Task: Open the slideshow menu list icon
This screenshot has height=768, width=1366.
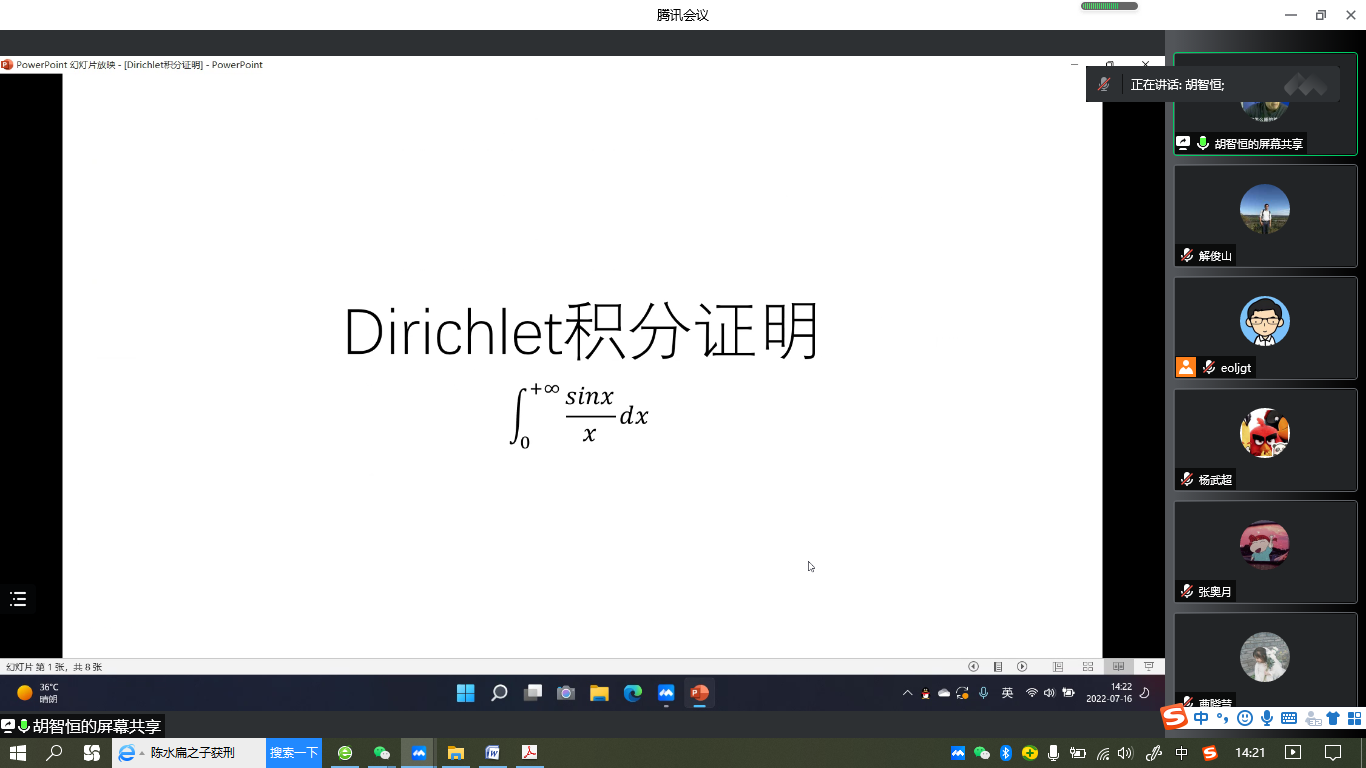Action: click(x=18, y=599)
